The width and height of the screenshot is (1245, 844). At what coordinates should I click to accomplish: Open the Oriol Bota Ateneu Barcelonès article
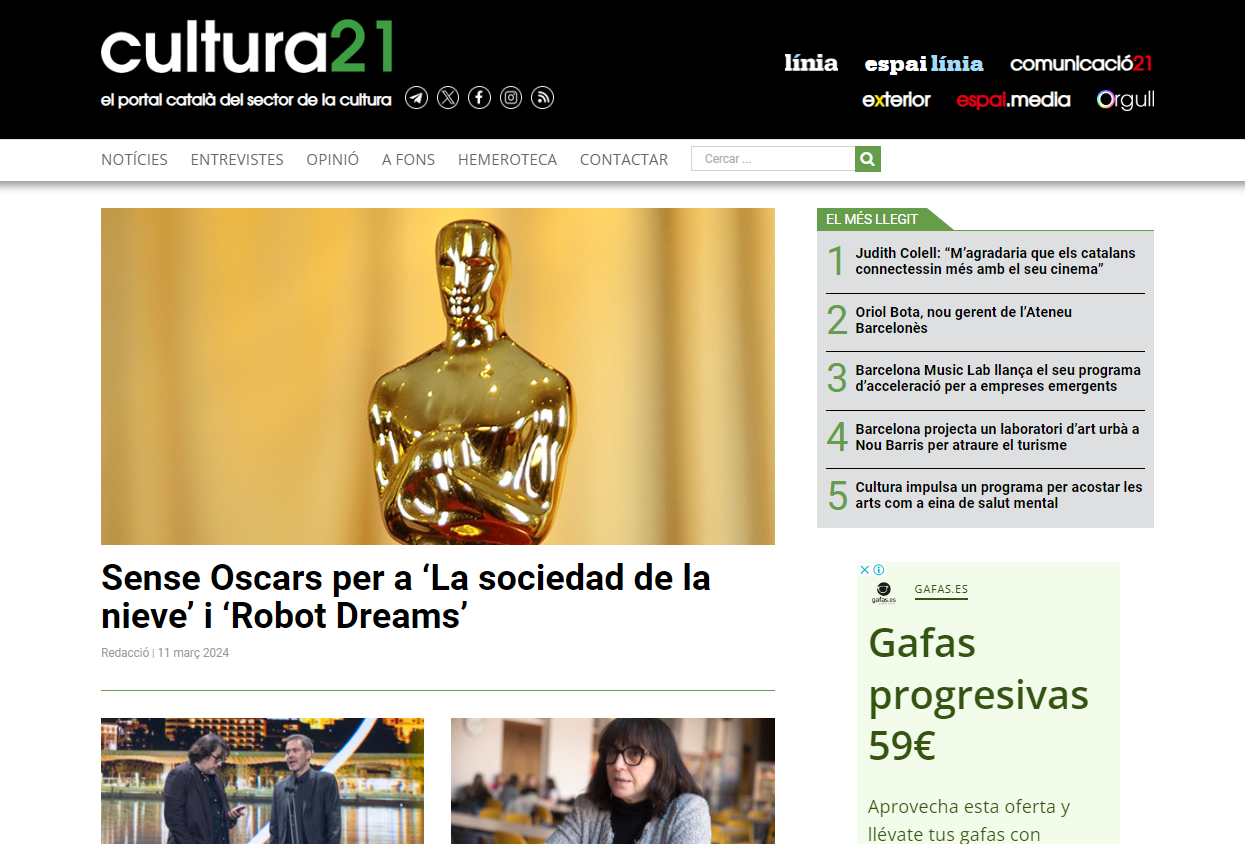pyautogui.click(x=963, y=320)
